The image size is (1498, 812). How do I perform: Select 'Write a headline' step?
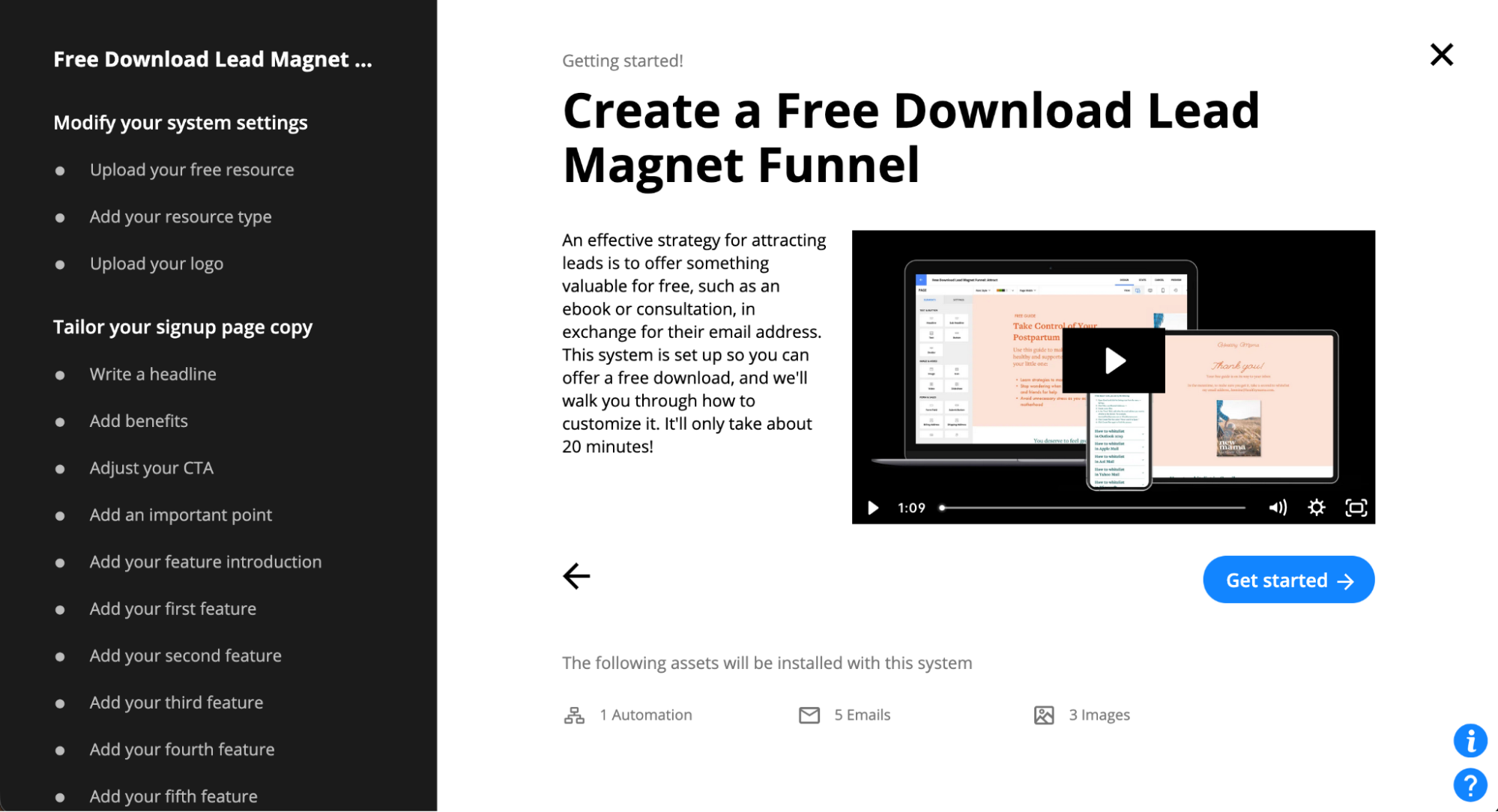coord(153,374)
